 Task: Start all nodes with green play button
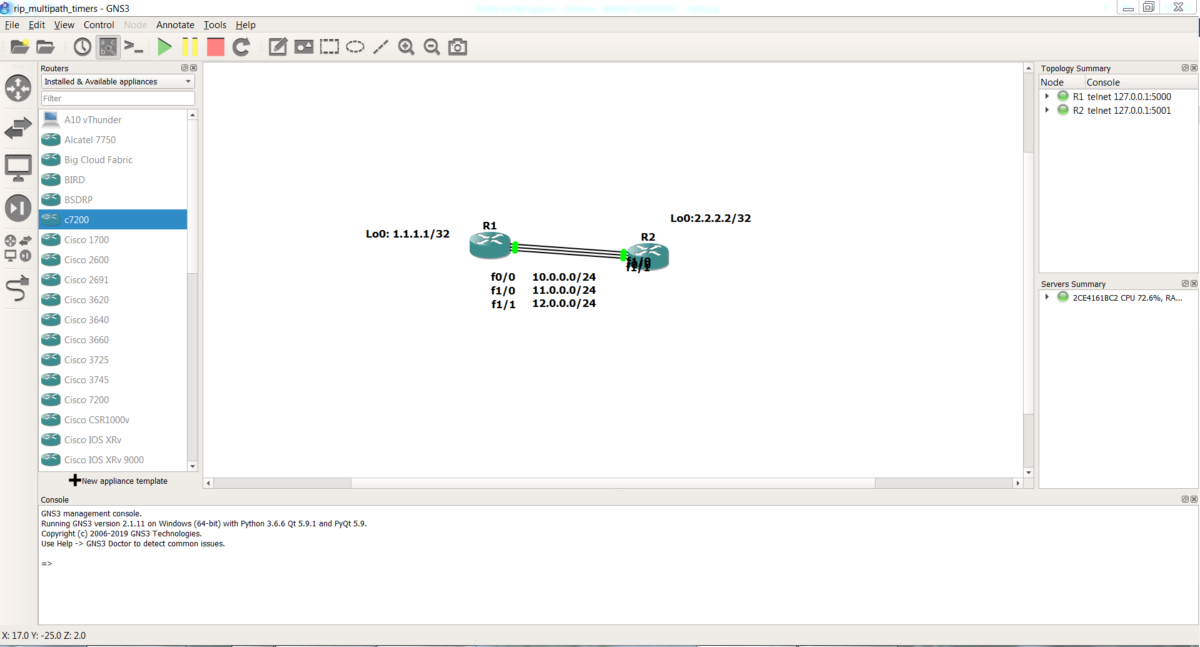click(165, 47)
